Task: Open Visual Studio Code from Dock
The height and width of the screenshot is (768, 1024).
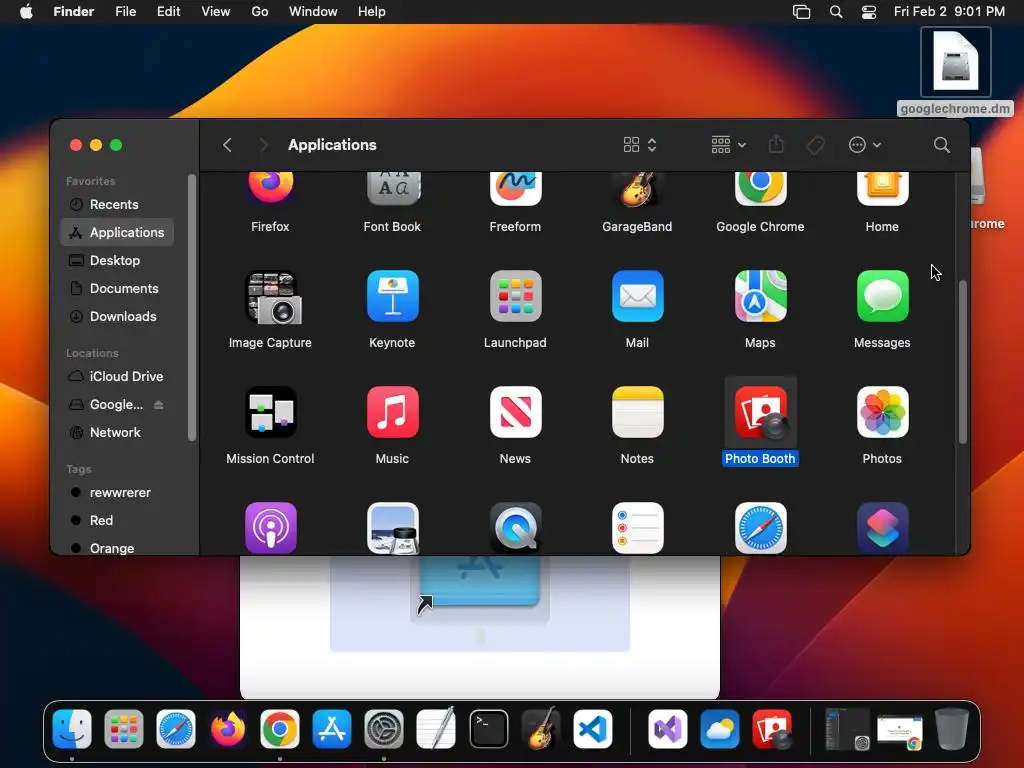Action: pyautogui.click(x=593, y=729)
